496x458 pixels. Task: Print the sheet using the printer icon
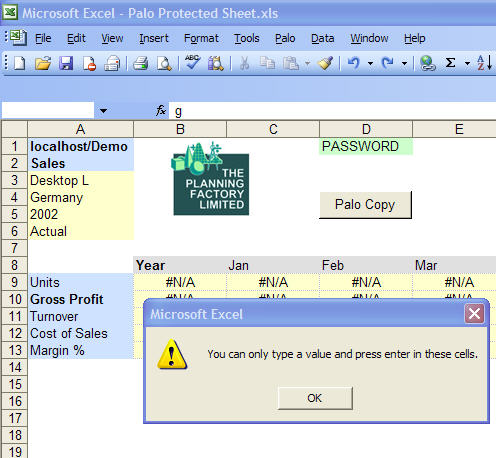point(141,63)
